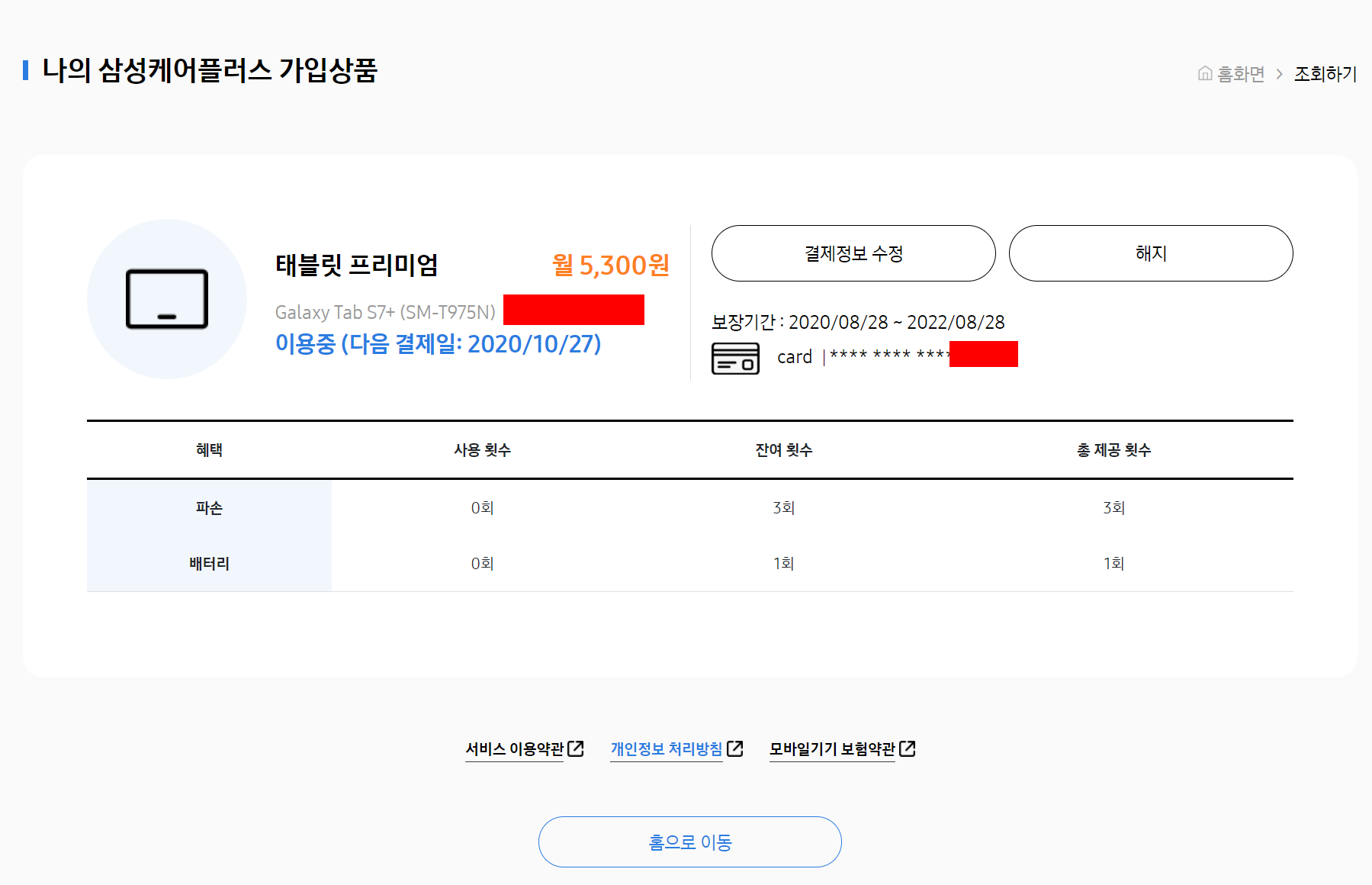Click the credit card icon

click(x=735, y=358)
